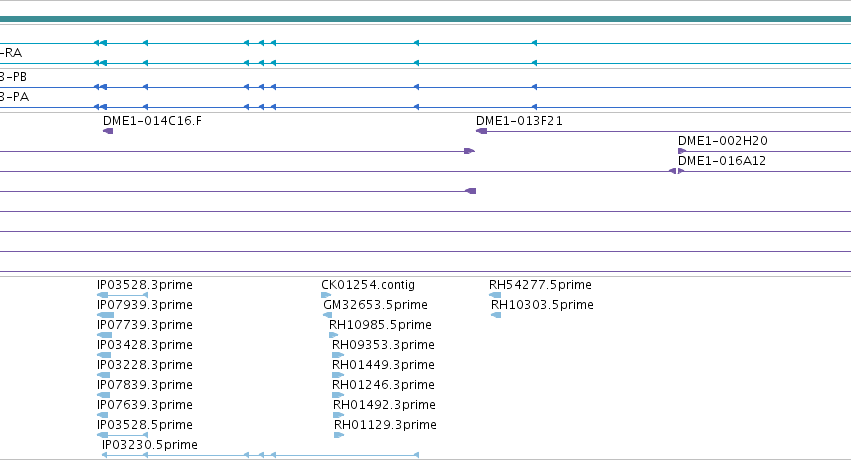Select the IP03528.3prime EST label
851x460 pixels.
click(145, 285)
